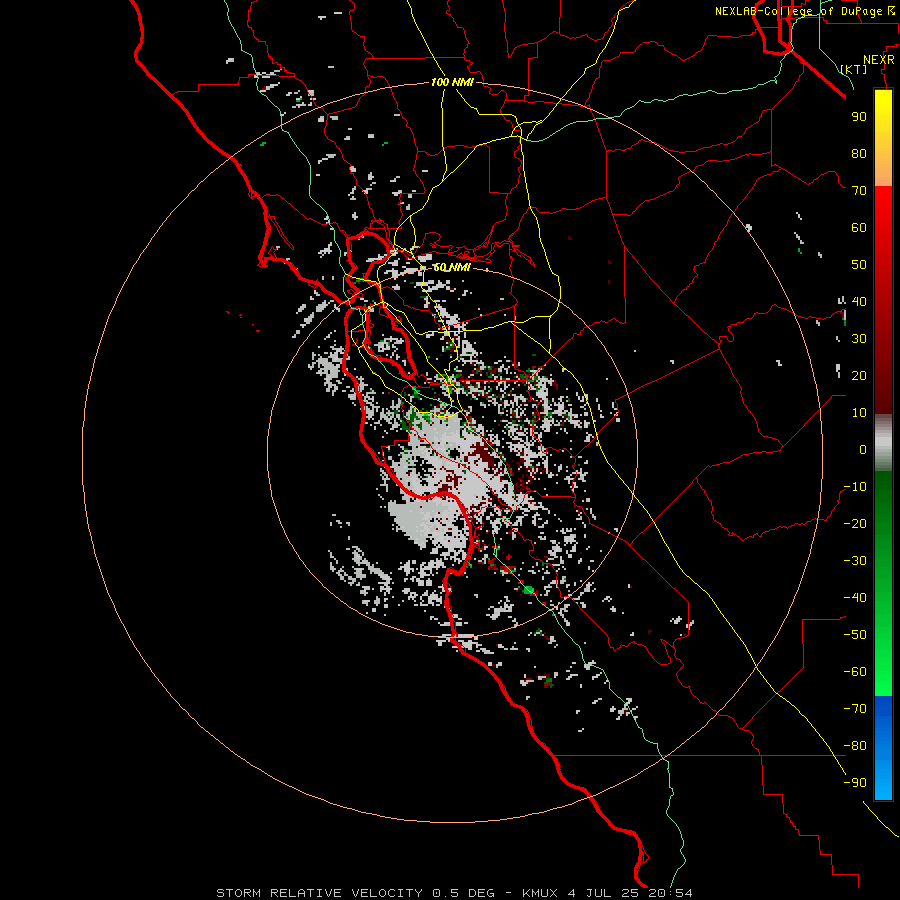Click the positive 50 scale value
Image resolution: width=900 pixels, height=900 pixels.
point(859,265)
